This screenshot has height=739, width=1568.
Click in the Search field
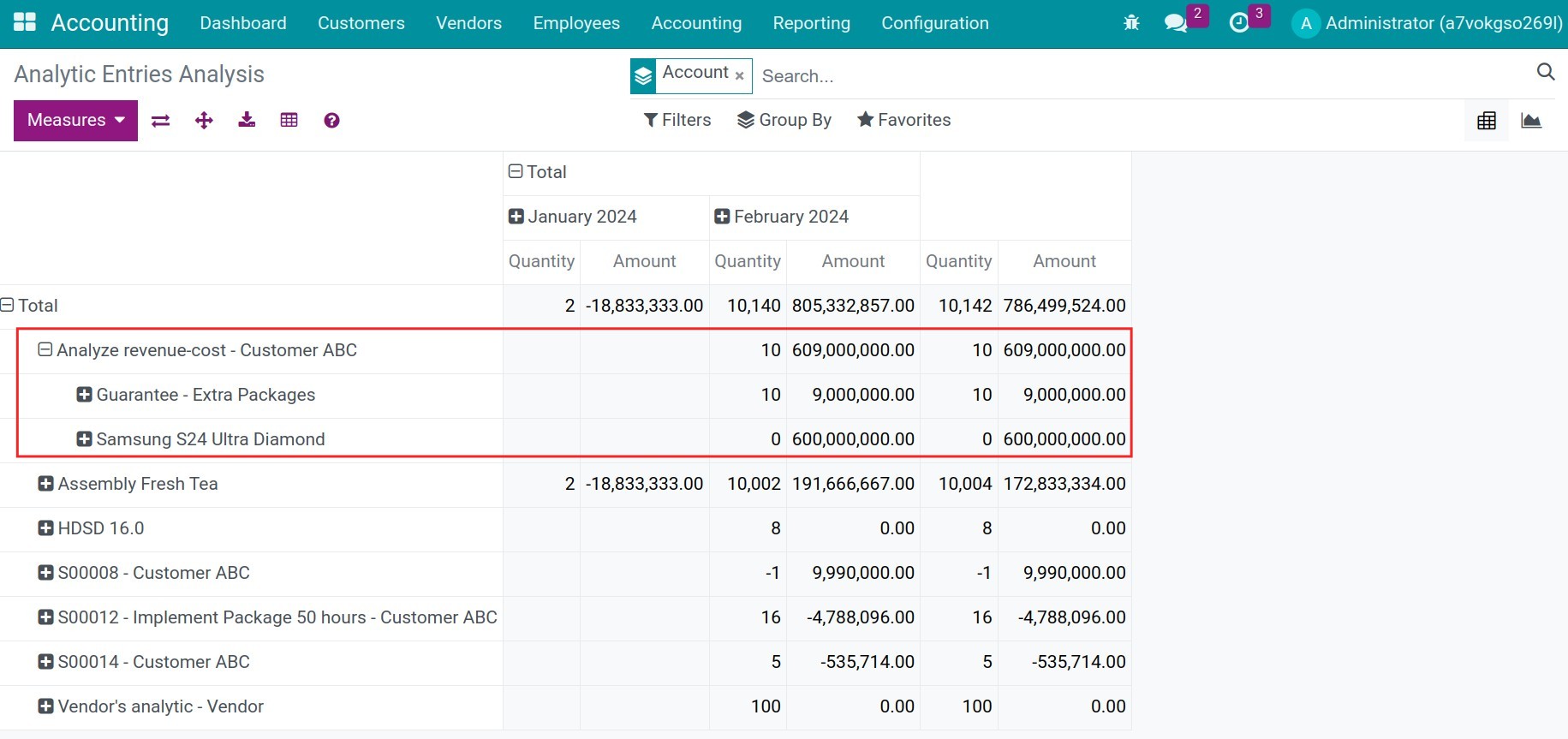point(1143,76)
